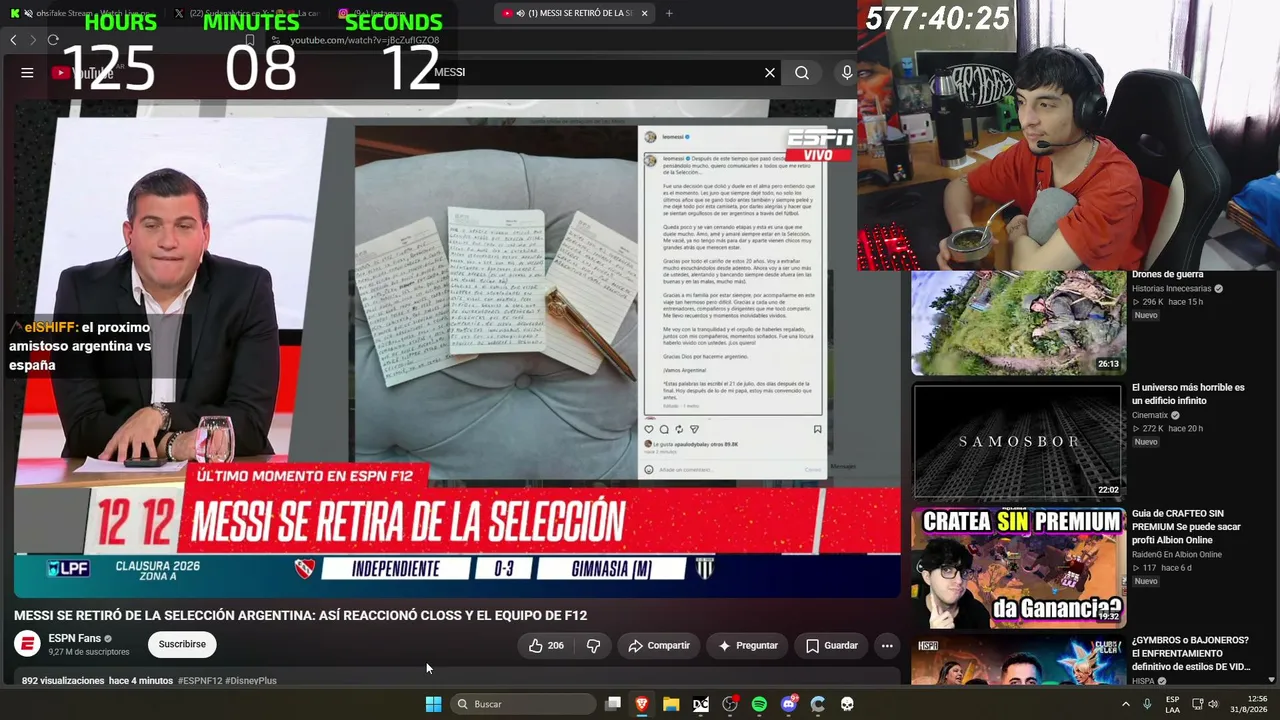Open the Discord taskbar icon
Screen dimensions: 1280x720
click(789, 704)
